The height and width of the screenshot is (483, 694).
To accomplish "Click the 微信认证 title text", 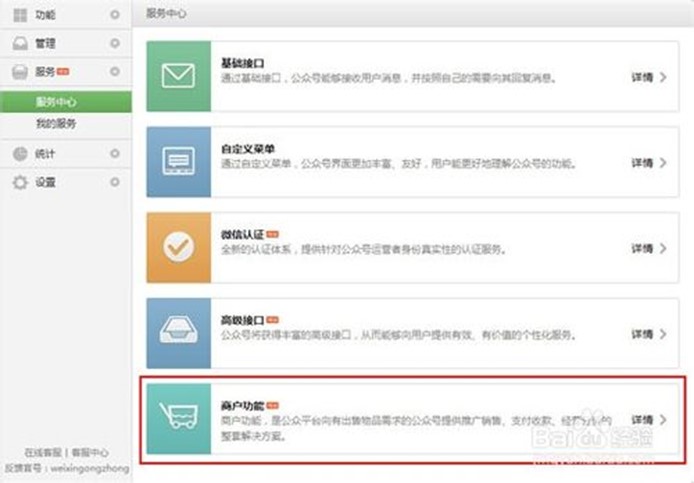I will 243,235.
